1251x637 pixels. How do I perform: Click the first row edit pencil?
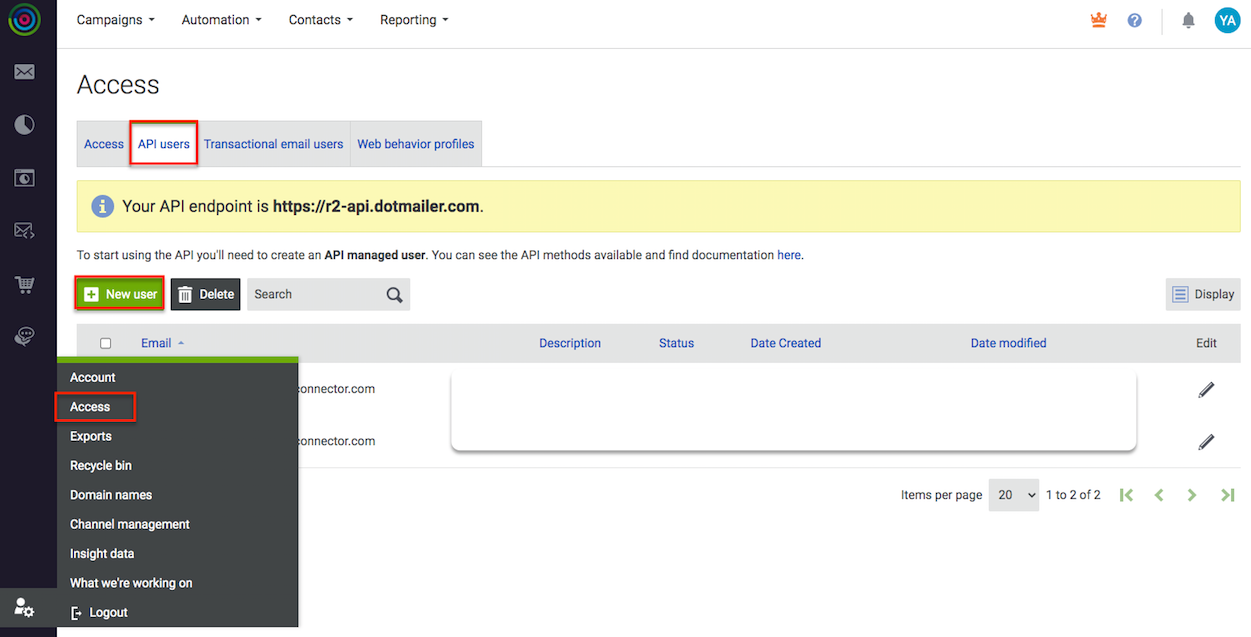(1206, 389)
